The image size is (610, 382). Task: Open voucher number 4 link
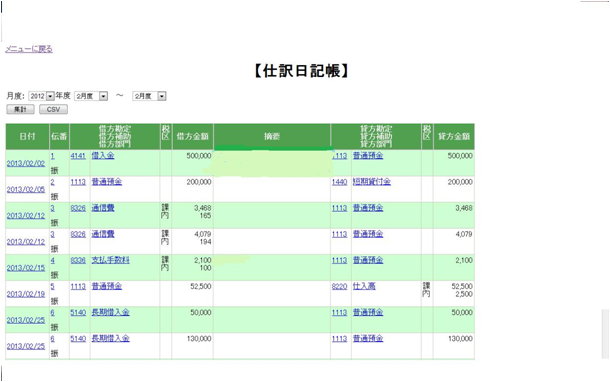(53, 260)
